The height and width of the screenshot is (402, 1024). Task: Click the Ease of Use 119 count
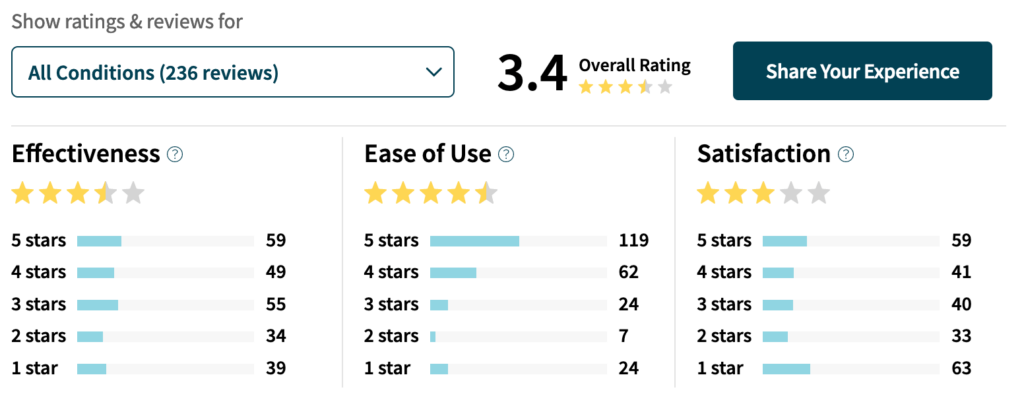click(633, 240)
